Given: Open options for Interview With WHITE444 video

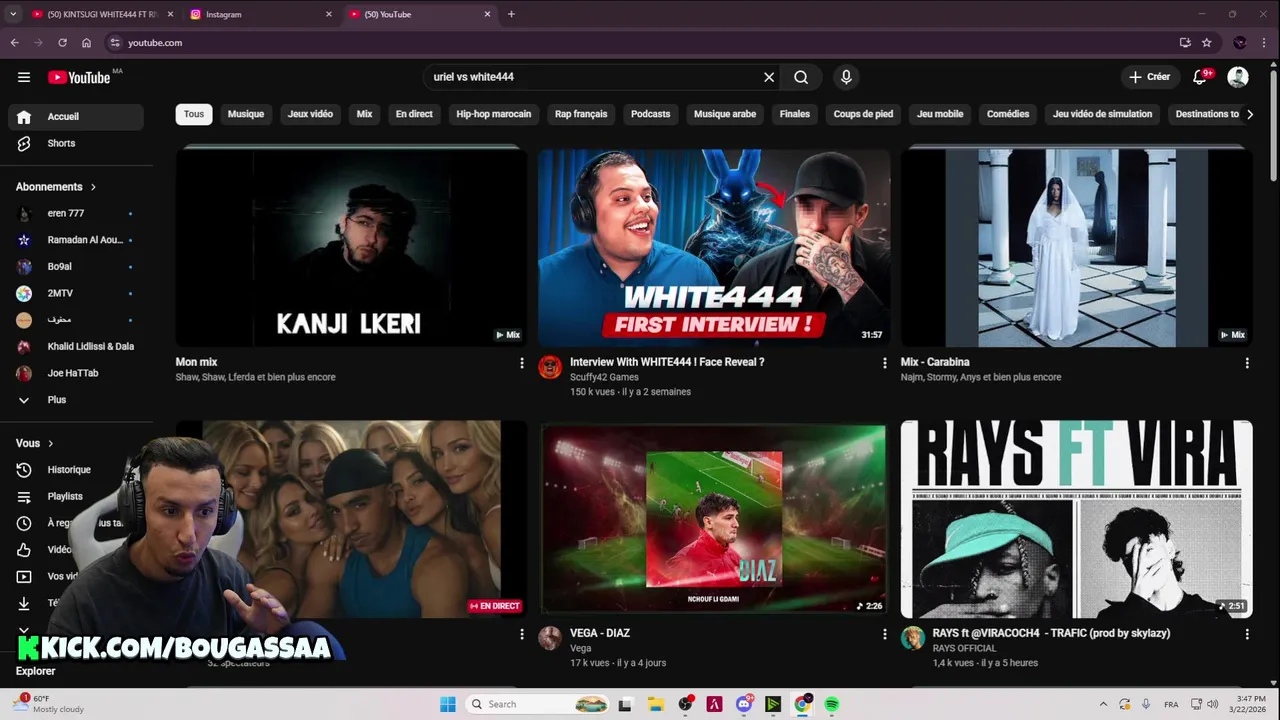Looking at the screenshot, I should click(x=884, y=363).
